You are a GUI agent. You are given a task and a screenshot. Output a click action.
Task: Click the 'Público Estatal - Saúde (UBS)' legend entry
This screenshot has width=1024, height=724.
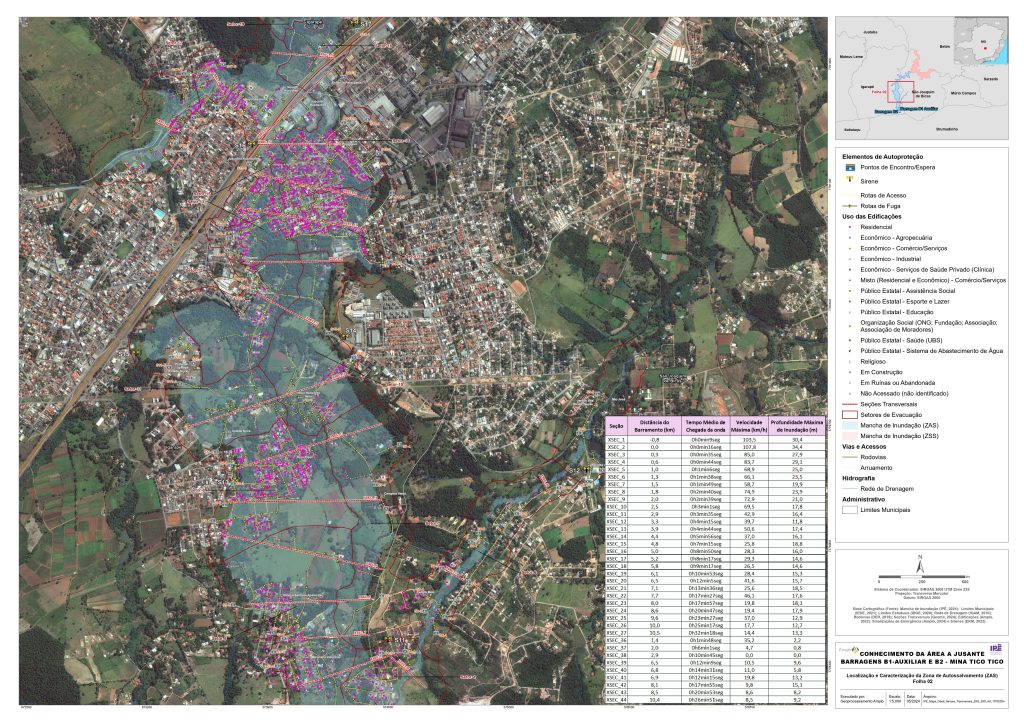click(x=901, y=341)
